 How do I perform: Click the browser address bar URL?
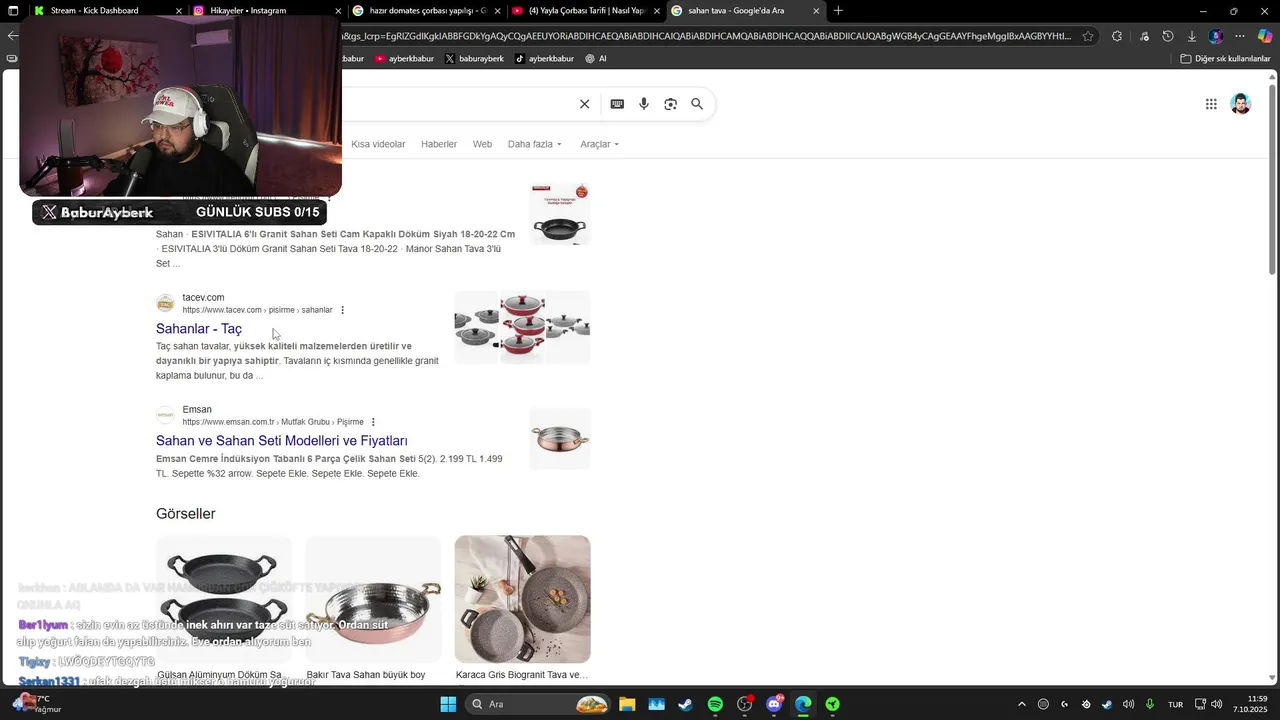(705, 36)
